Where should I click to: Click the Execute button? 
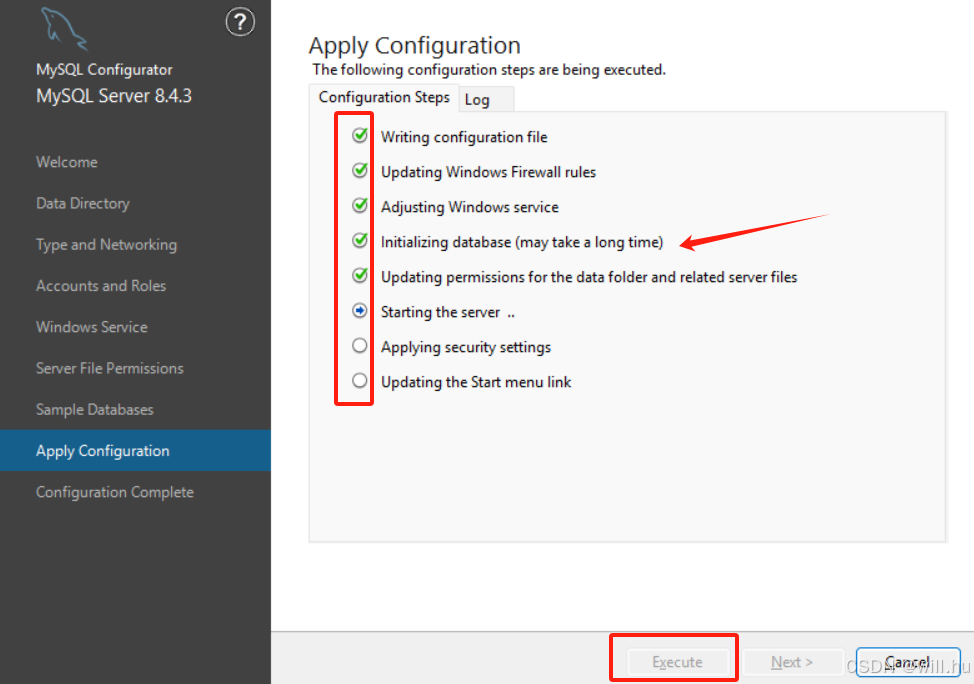[x=677, y=662]
